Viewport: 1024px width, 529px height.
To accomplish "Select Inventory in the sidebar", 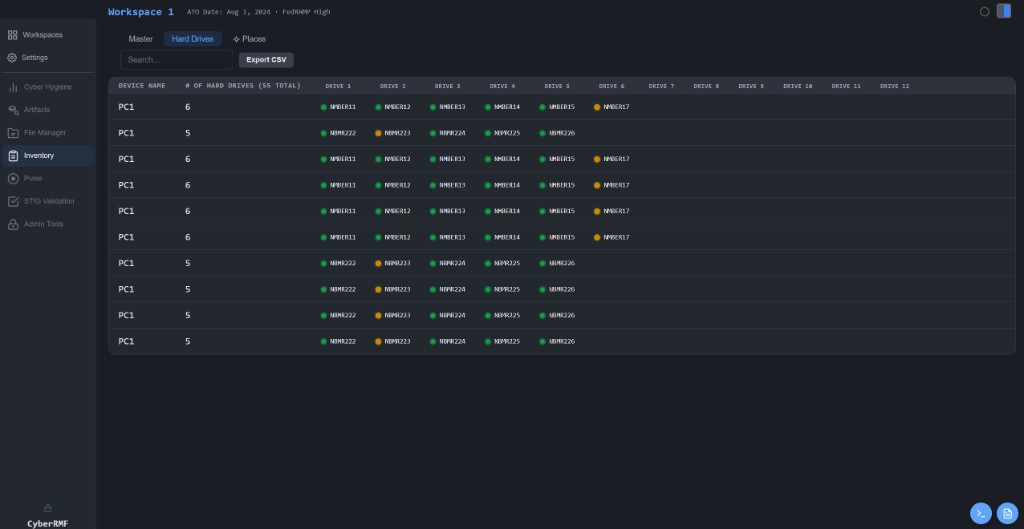I will (39, 156).
